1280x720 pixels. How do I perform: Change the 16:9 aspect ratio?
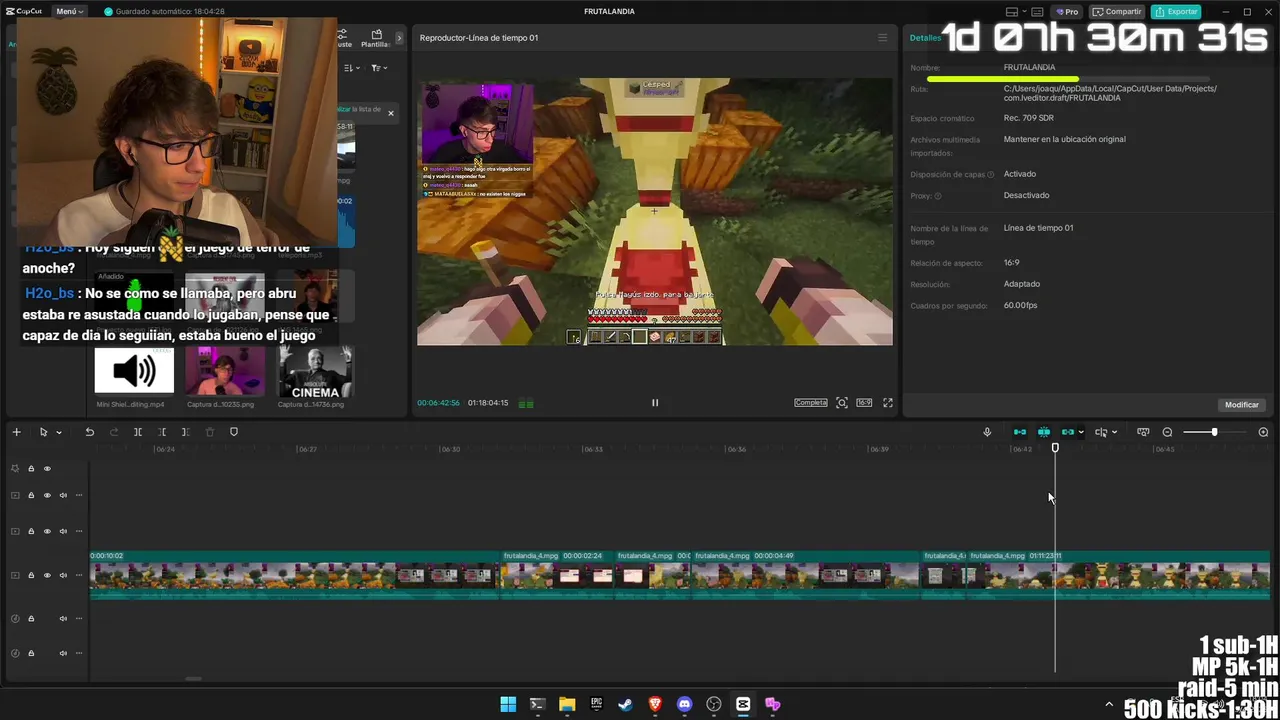[864, 403]
